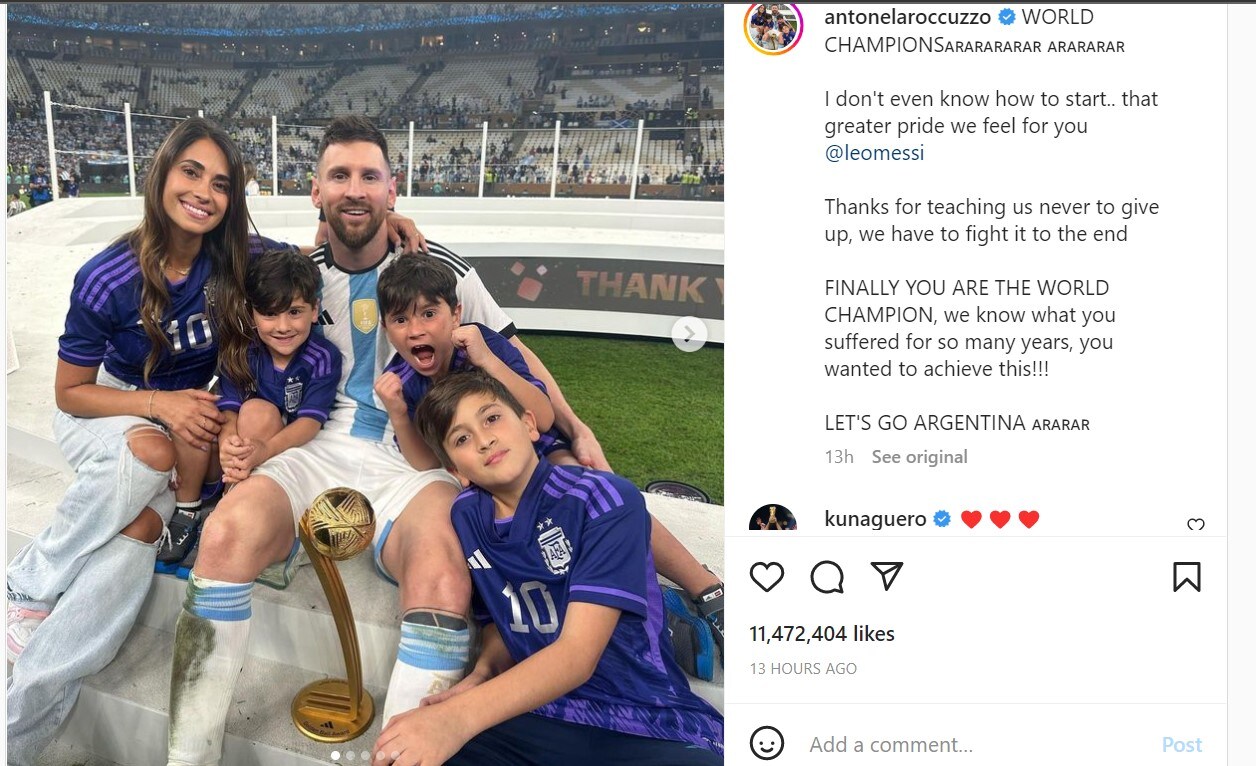Click the verified badge beside kunaguero
The width and height of the screenshot is (1256, 766).
pyautogui.click(x=942, y=519)
